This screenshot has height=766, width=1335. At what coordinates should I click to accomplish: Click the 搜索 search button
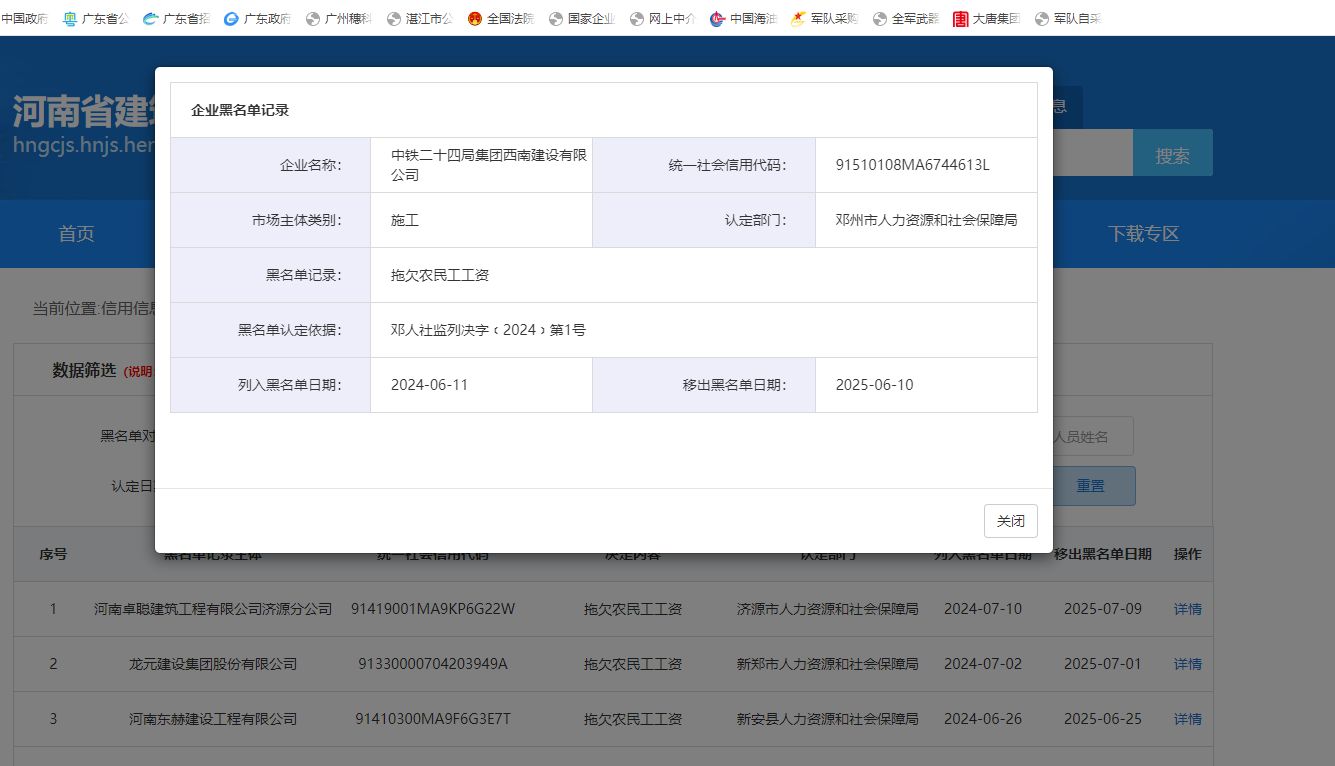click(1173, 154)
